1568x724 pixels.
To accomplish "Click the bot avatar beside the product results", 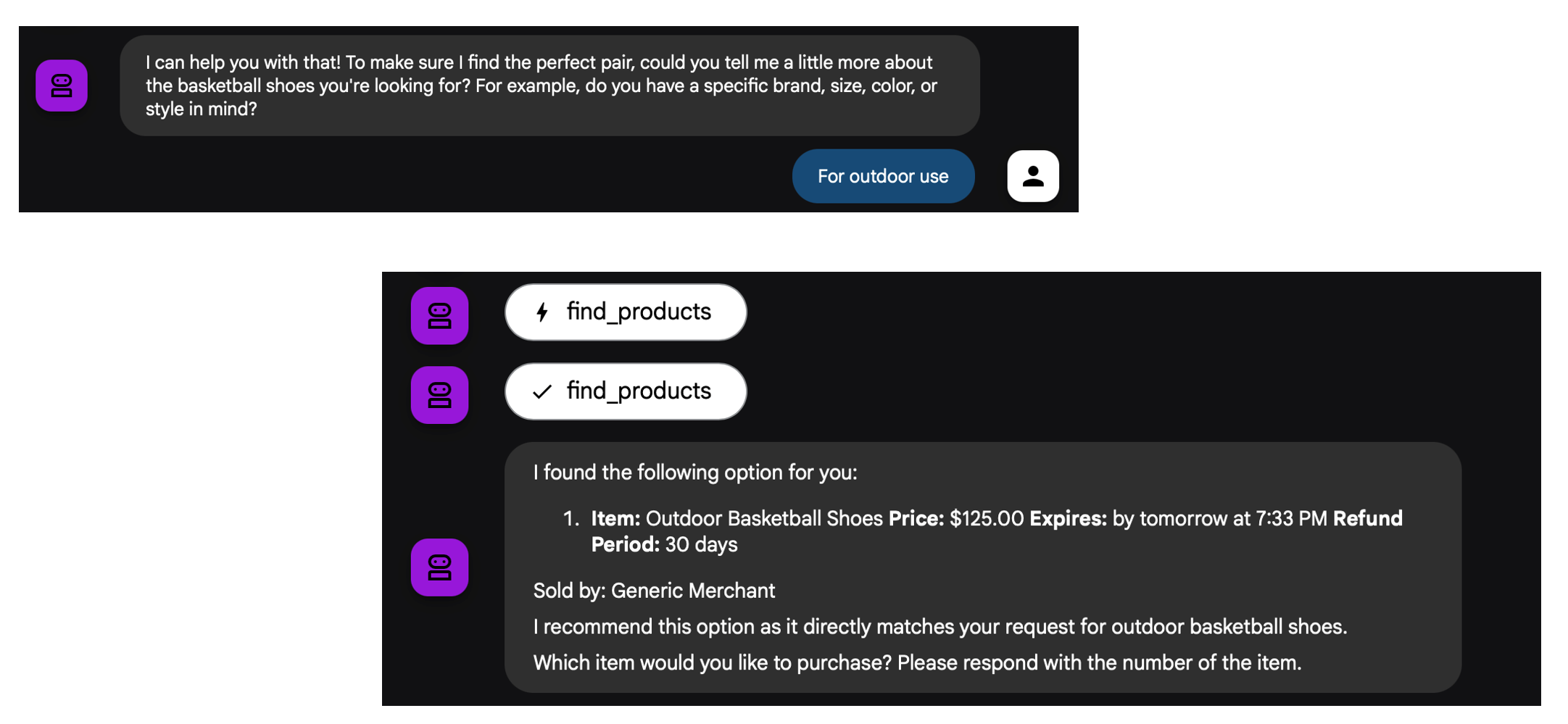I will point(439,567).
